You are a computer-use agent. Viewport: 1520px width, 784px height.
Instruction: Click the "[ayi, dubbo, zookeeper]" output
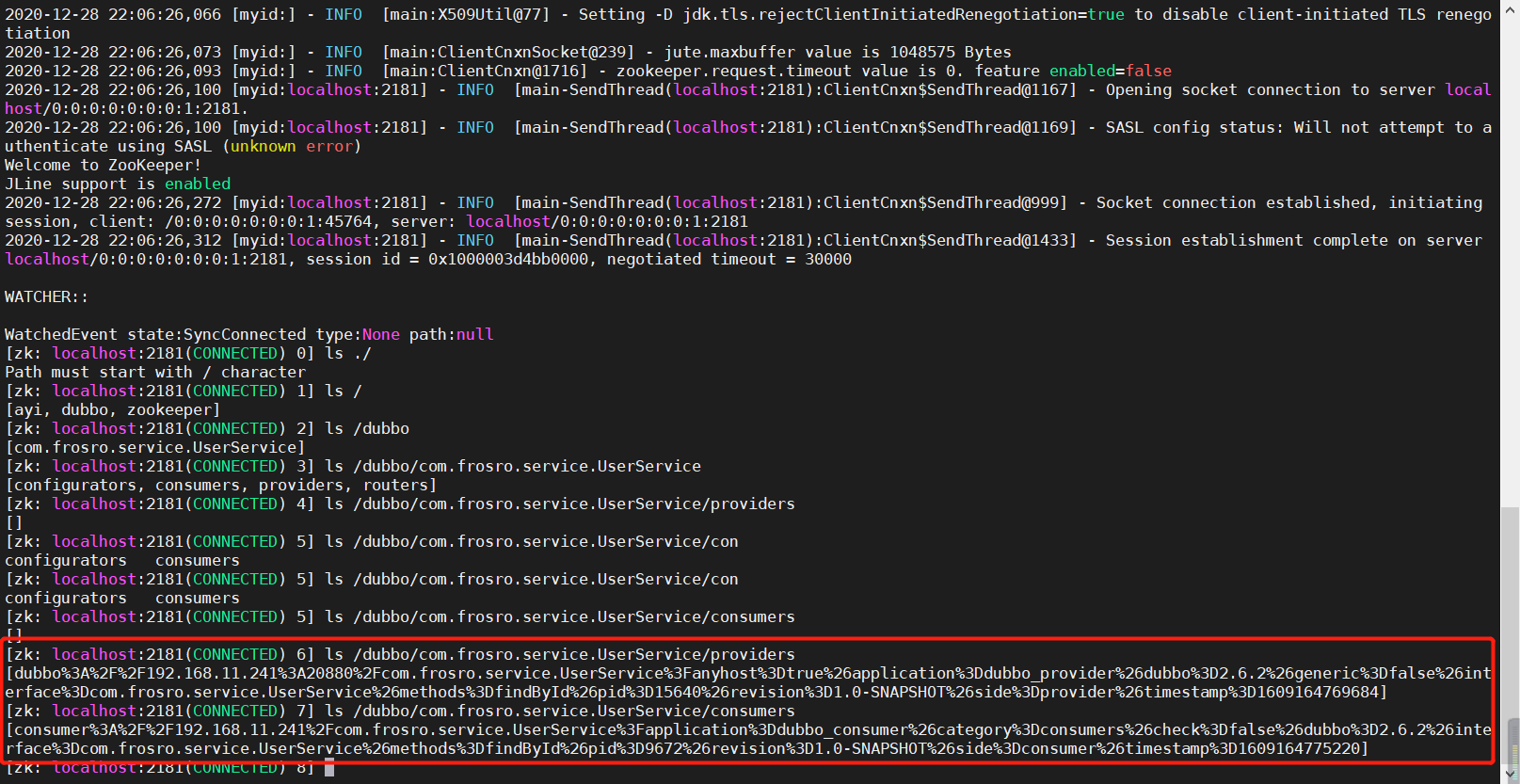pos(112,409)
